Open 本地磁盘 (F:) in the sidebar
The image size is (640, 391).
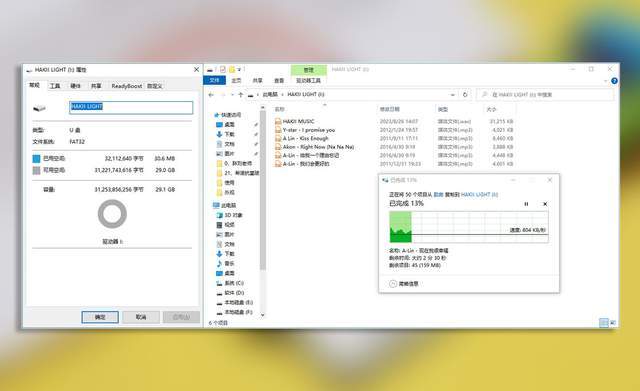point(234,312)
